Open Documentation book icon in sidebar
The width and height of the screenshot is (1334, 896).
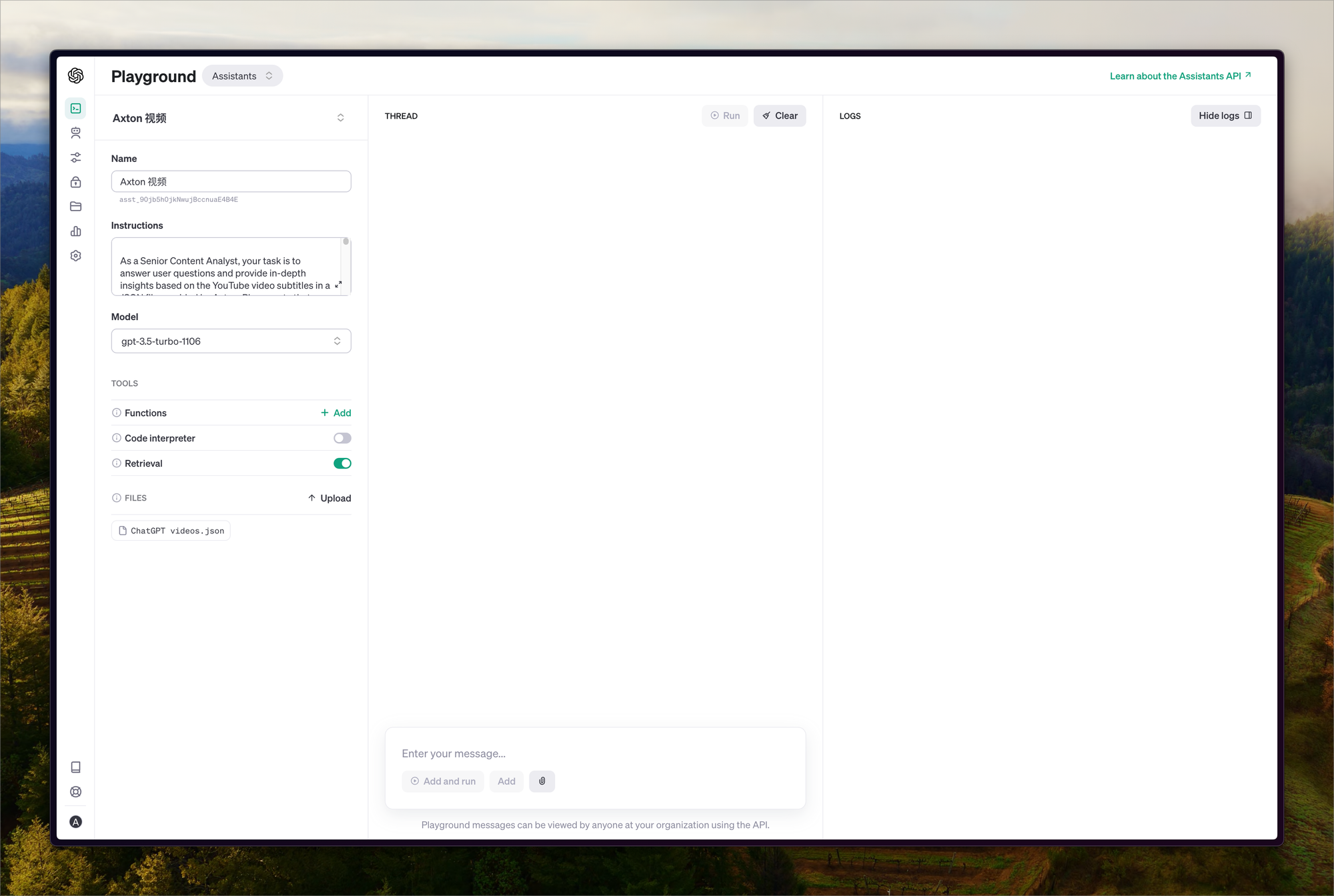click(76, 767)
